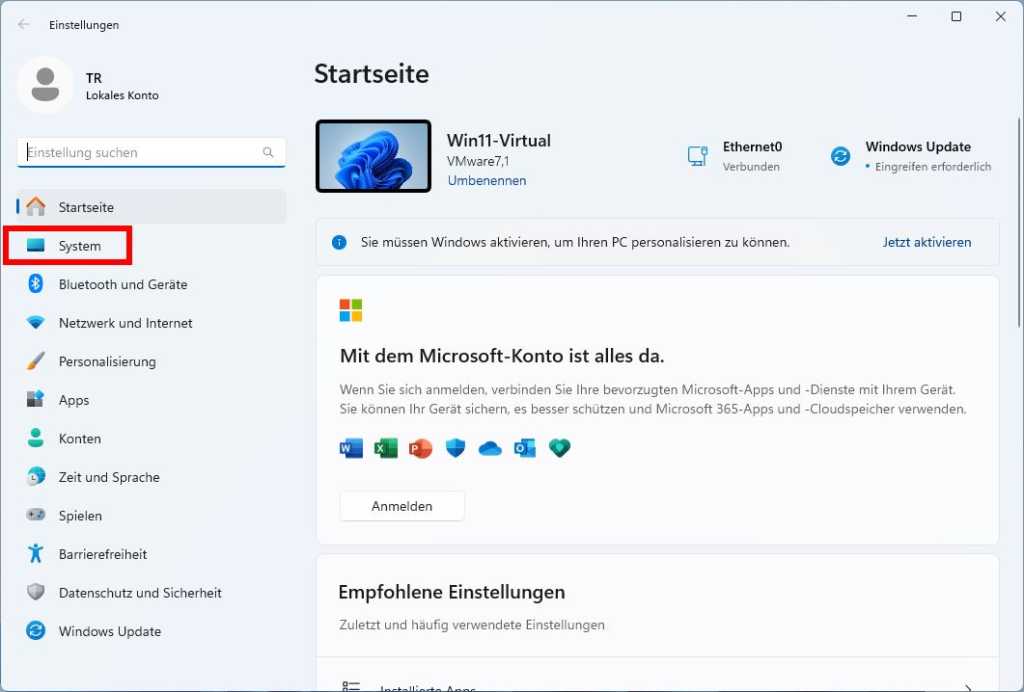Click the Anmelden button
Viewport: 1024px width, 692px height.
click(x=402, y=506)
